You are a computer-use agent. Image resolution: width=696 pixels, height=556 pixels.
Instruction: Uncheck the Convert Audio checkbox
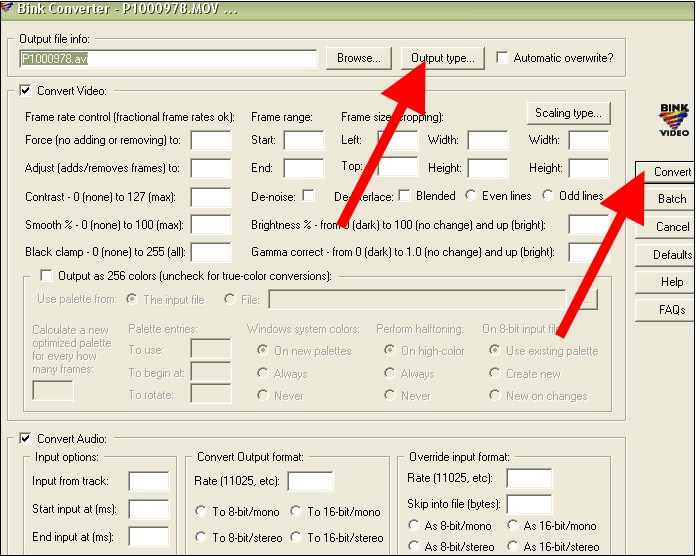click(25, 439)
